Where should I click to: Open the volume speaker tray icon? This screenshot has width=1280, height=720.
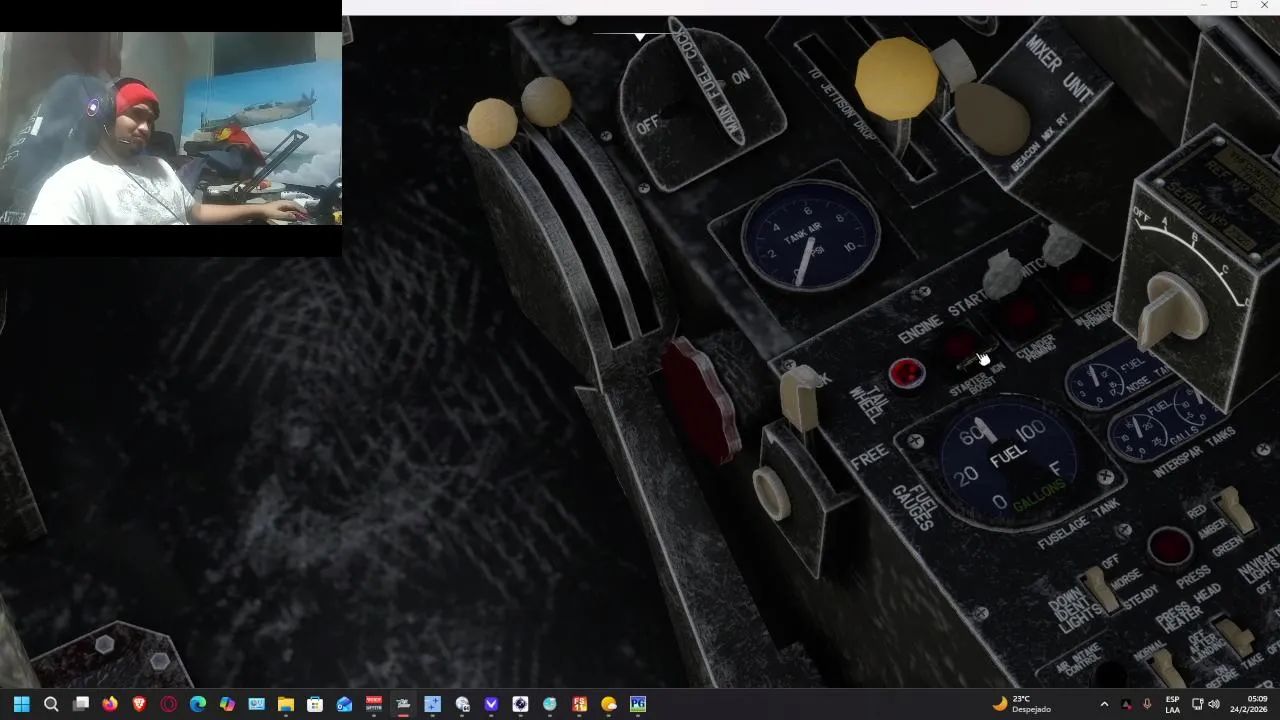click(x=1214, y=704)
